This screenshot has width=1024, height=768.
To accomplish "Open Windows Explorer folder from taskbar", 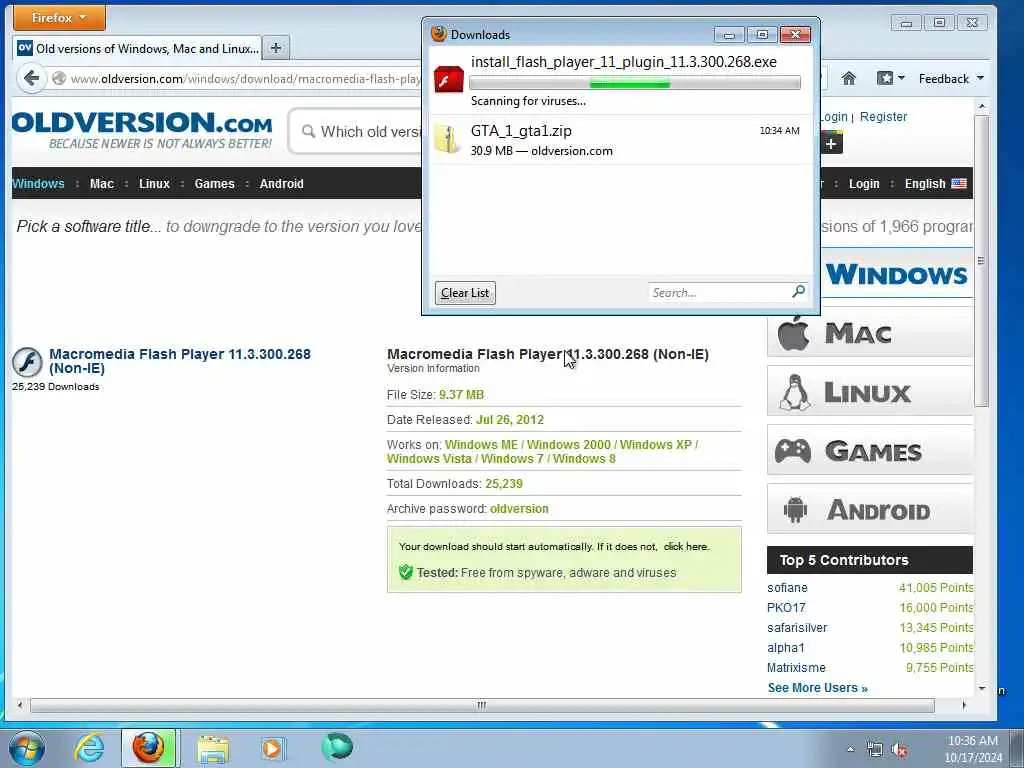I will 213,749.
